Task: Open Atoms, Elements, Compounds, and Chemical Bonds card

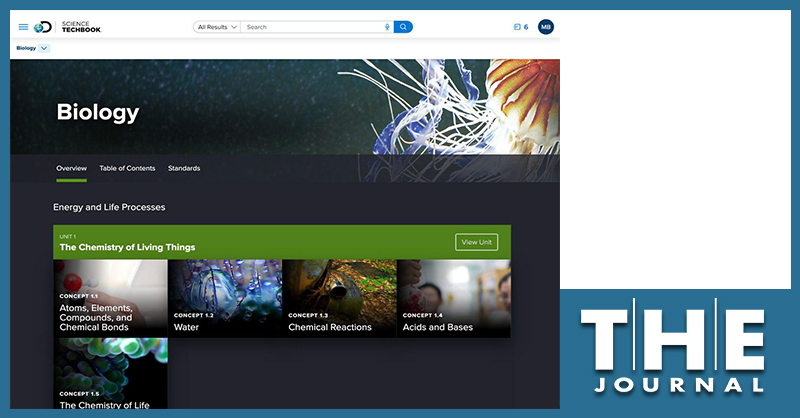Action: tap(111, 299)
